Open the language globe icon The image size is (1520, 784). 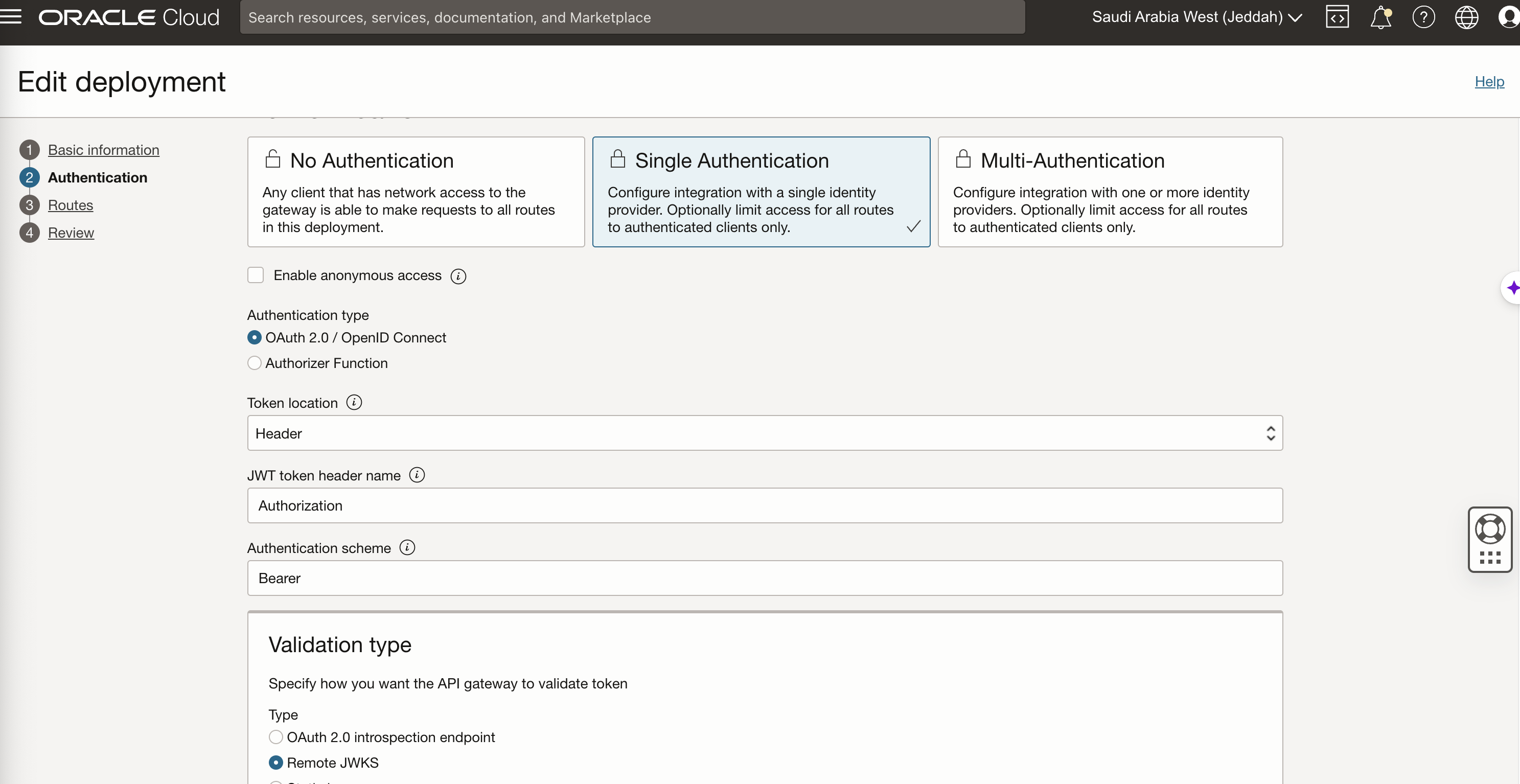(1466, 17)
